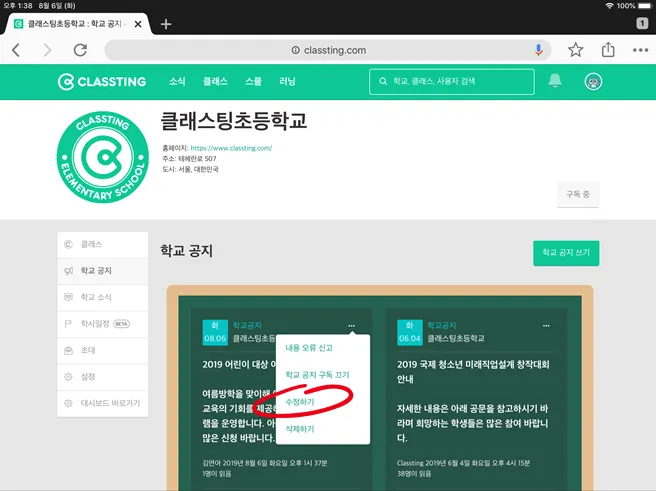Open the more menu on the 08.06 notice
This screenshot has height=491, width=656.
tap(351, 325)
